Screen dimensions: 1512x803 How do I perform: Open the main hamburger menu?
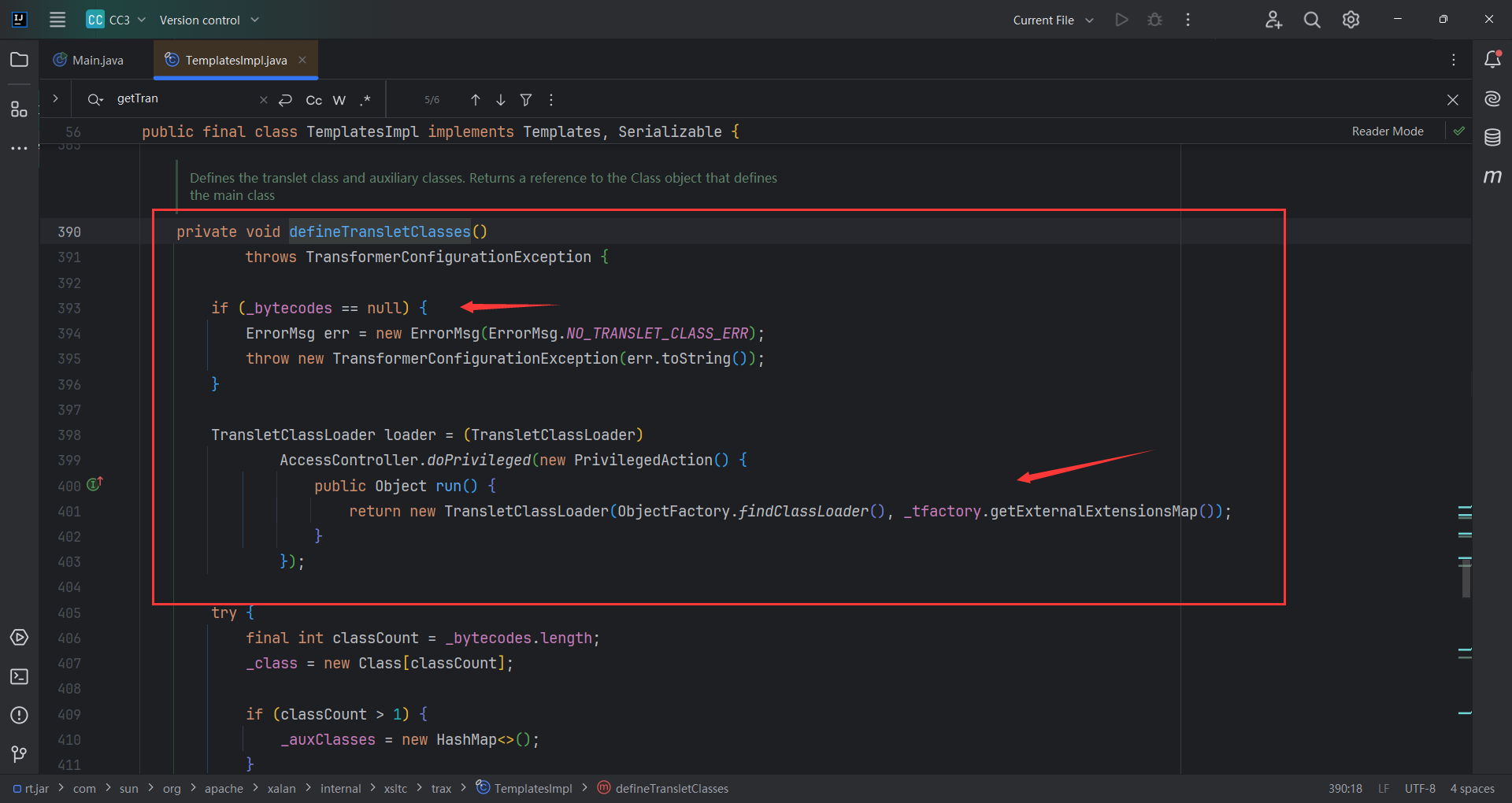click(57, 20)
